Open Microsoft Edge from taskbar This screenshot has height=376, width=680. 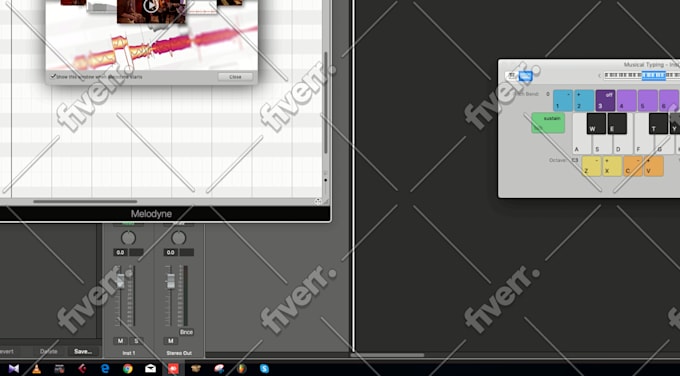[x=105, y=369]
